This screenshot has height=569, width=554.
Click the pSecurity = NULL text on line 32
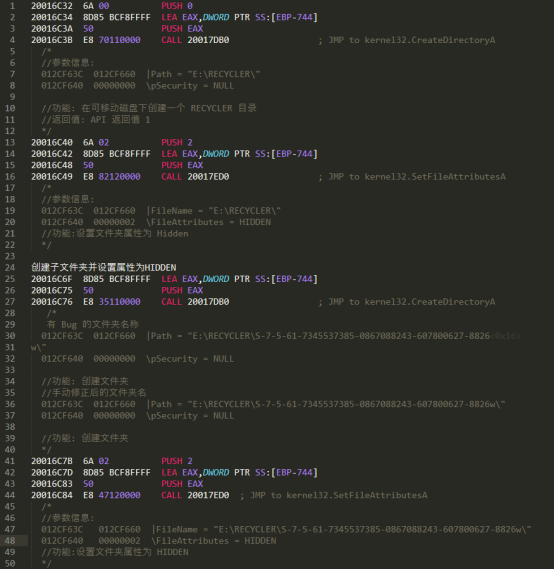[190, 359]
